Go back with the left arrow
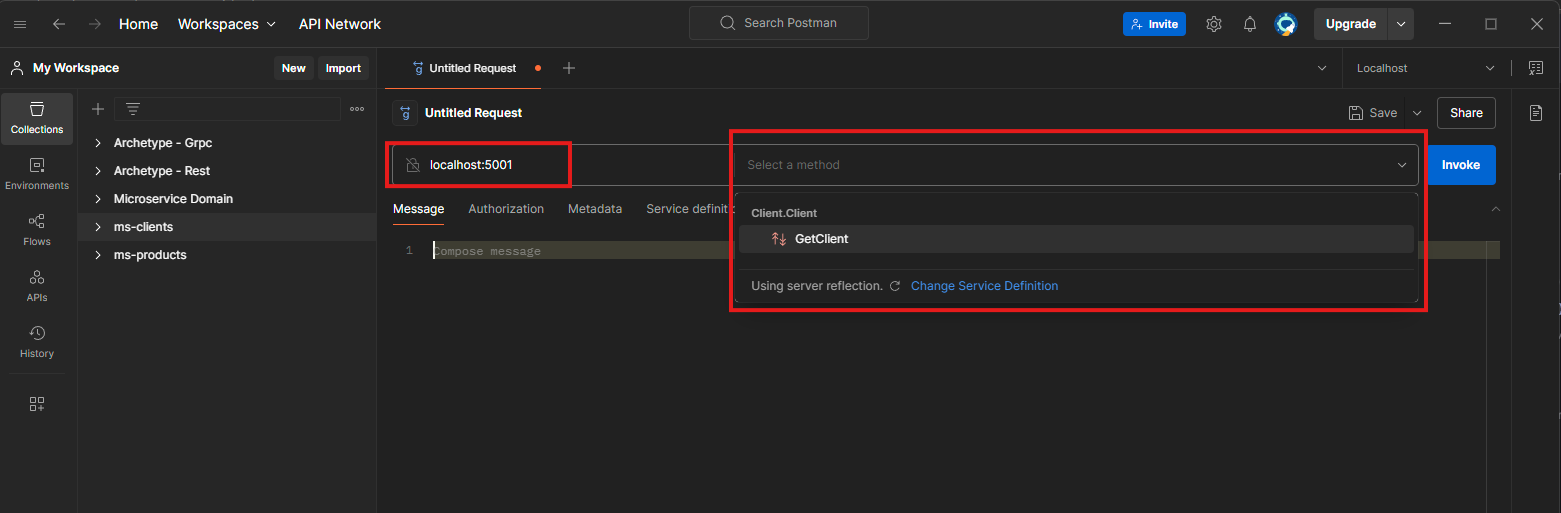Viewport: 1561px width, 513px height. 59,24
